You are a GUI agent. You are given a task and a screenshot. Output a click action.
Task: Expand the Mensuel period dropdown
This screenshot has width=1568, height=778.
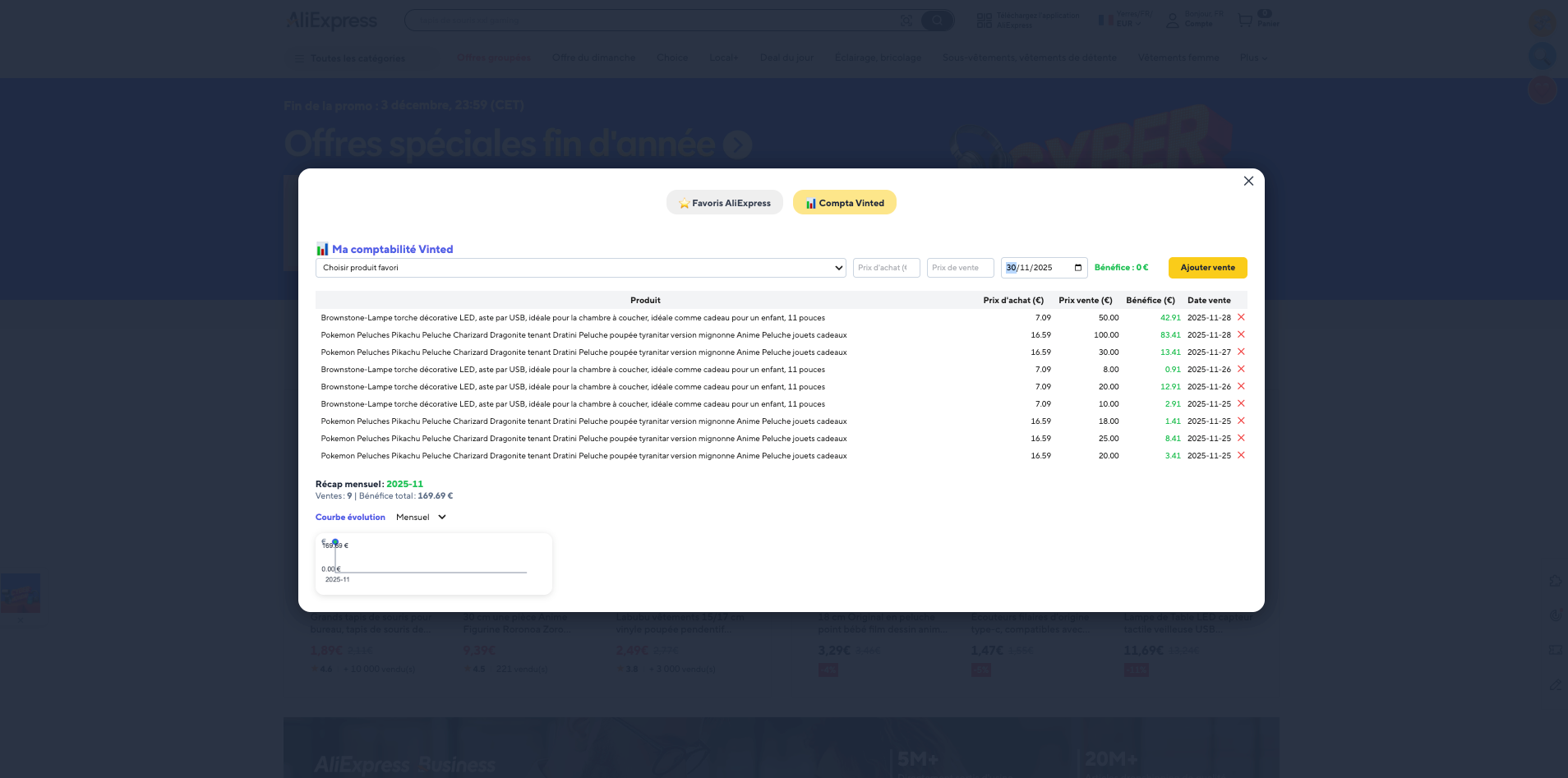[421, 518]
